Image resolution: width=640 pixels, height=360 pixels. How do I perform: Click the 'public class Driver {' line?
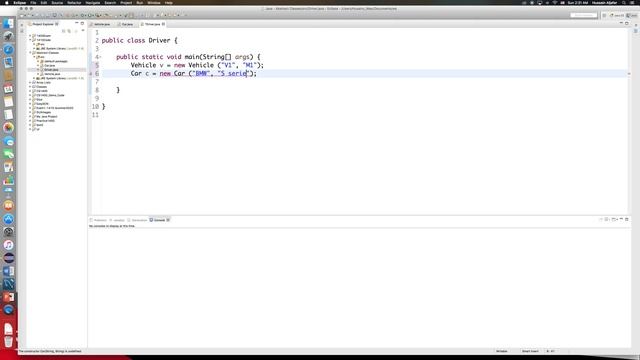(140, 40)
